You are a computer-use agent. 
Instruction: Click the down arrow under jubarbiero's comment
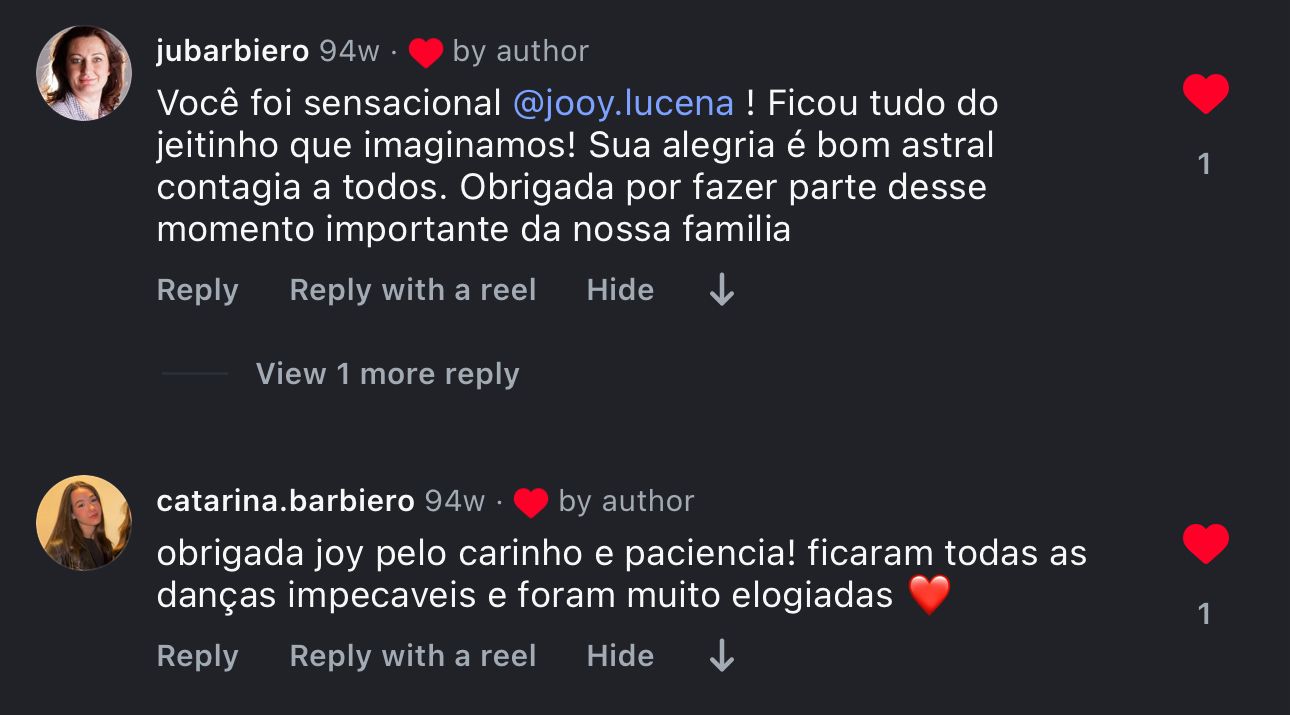coord(721,290)
